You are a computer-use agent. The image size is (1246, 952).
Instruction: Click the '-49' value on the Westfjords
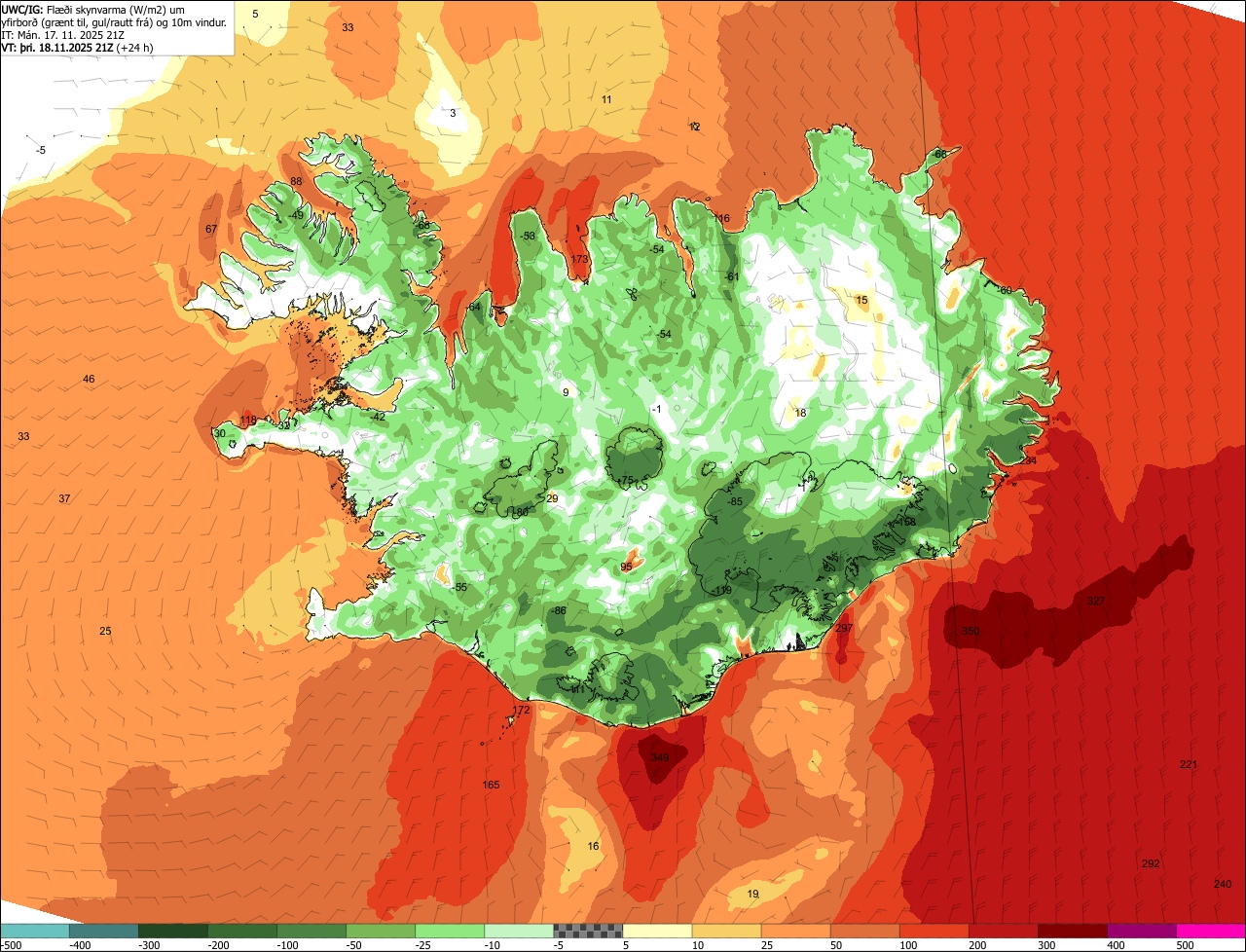pyautogui.click(x=296, y=215)
